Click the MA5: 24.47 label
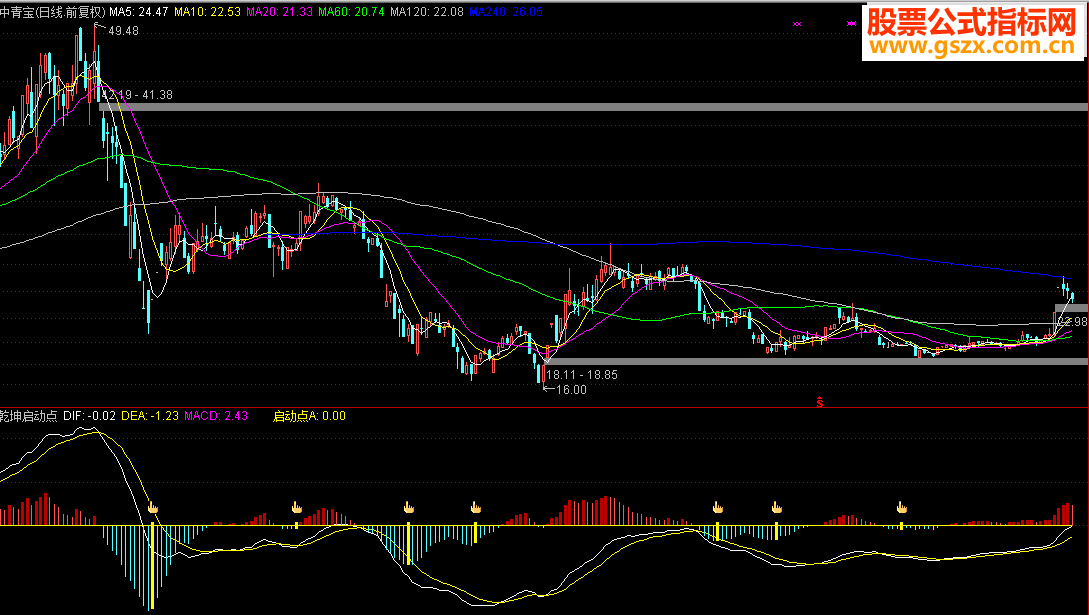Image resolution: width=1089 pixels, height=615 pixels. pyautogui.click(x=139, y=12)
